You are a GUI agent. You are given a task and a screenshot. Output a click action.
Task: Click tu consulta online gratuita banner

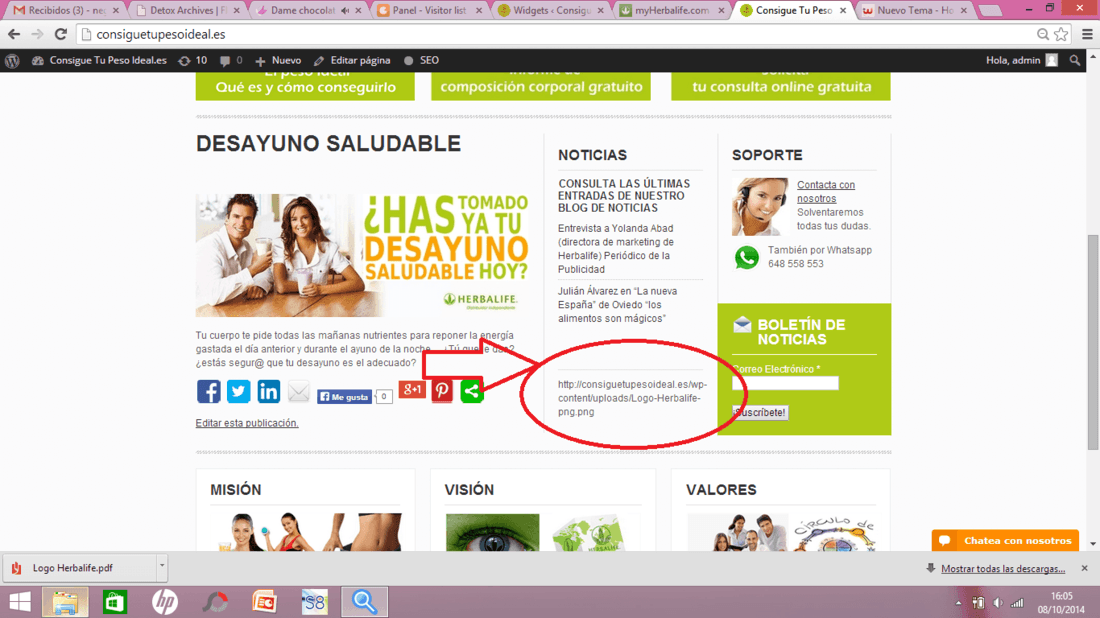point(781,86)
